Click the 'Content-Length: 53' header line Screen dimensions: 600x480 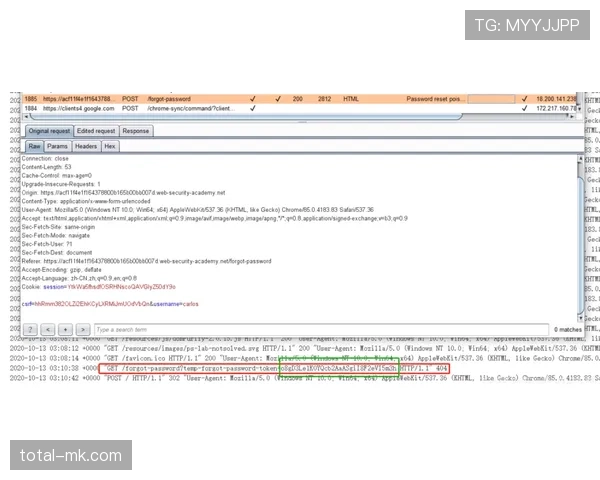[46, 167]
